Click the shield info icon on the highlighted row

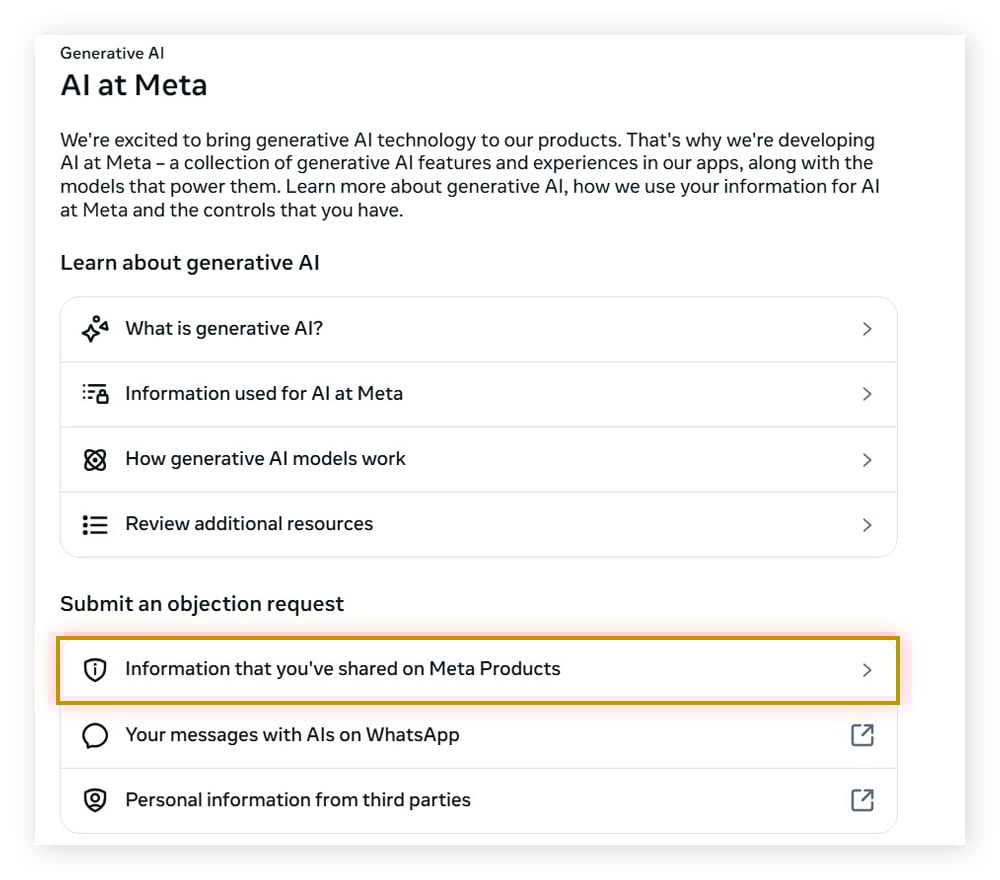pyautogui.click(x=93, y=670)
